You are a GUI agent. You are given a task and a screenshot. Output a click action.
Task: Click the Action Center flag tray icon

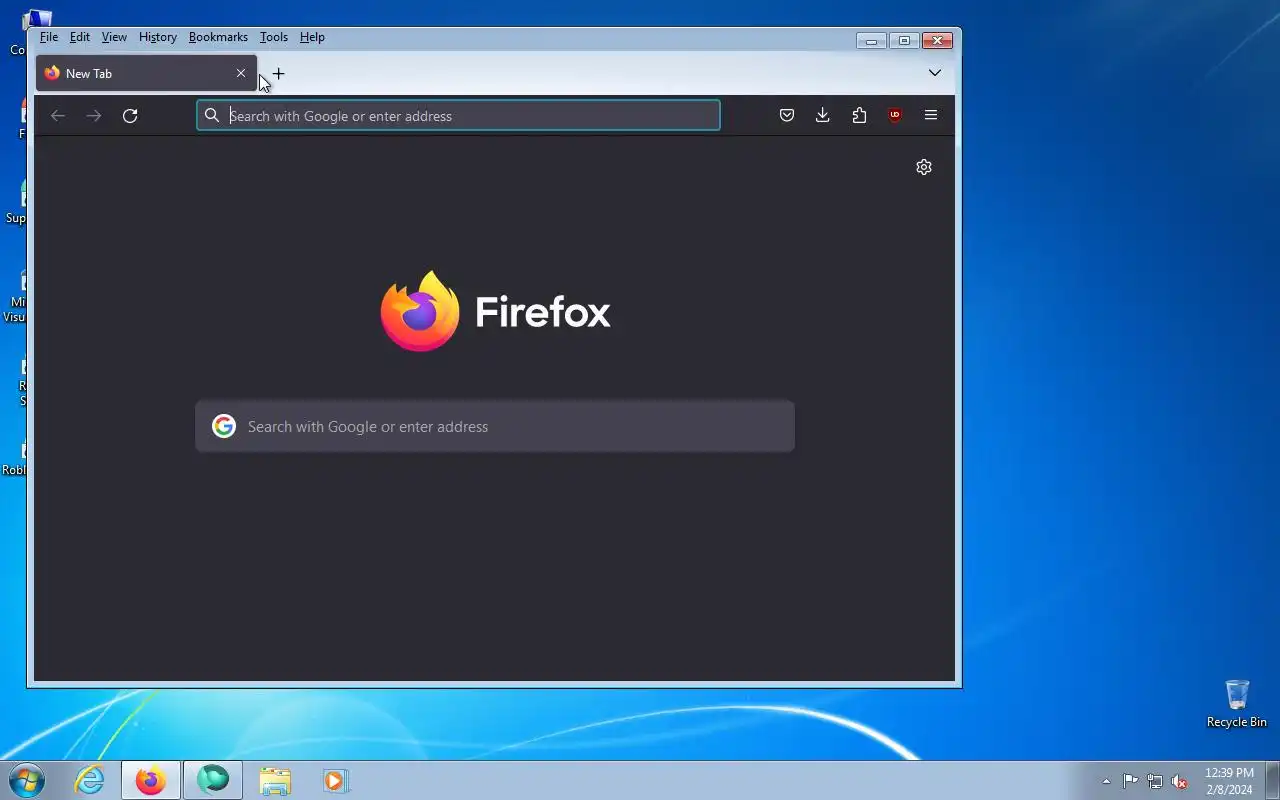[1130, 781]
